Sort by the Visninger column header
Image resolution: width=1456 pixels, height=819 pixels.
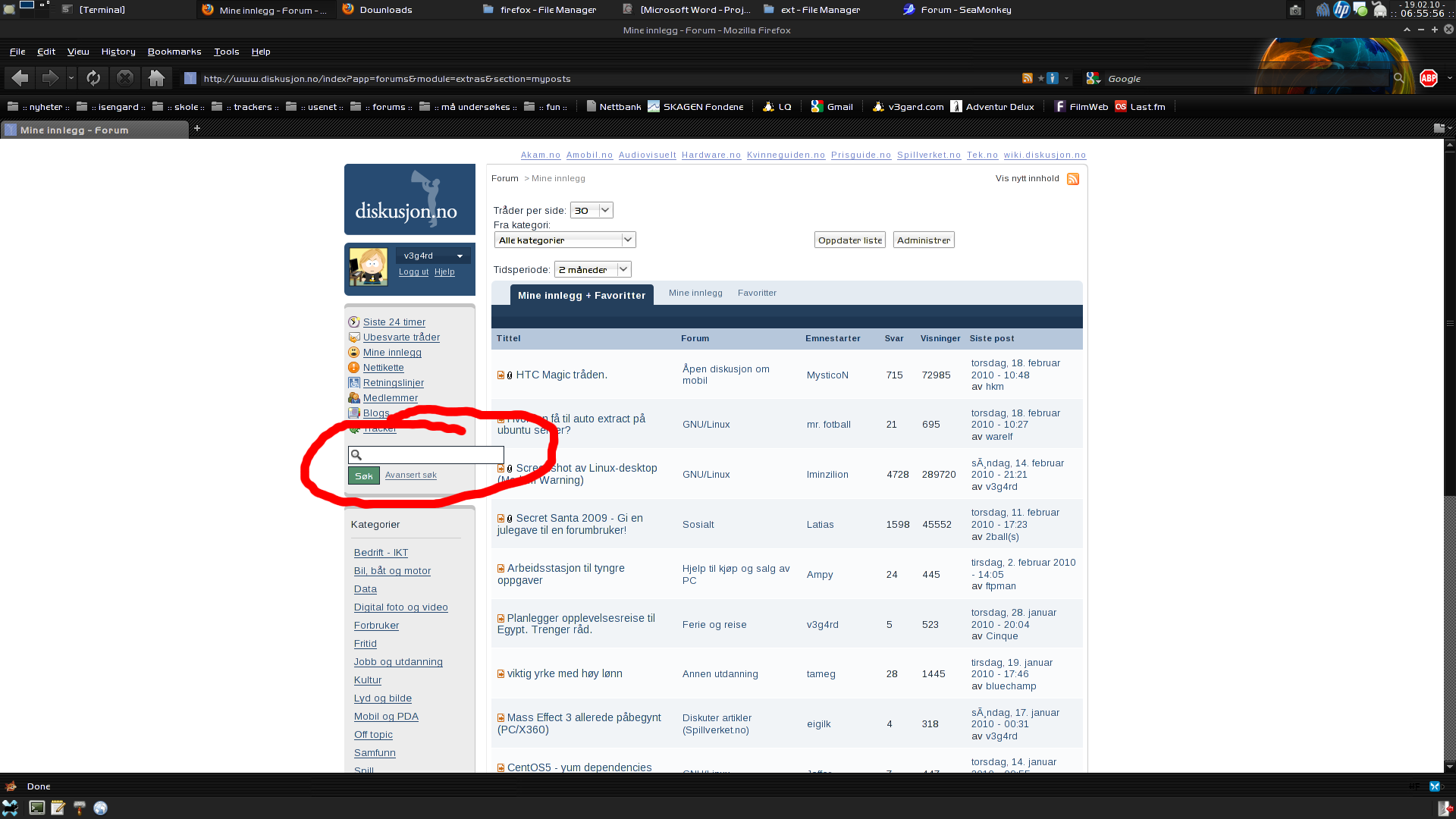click(940, 338)
